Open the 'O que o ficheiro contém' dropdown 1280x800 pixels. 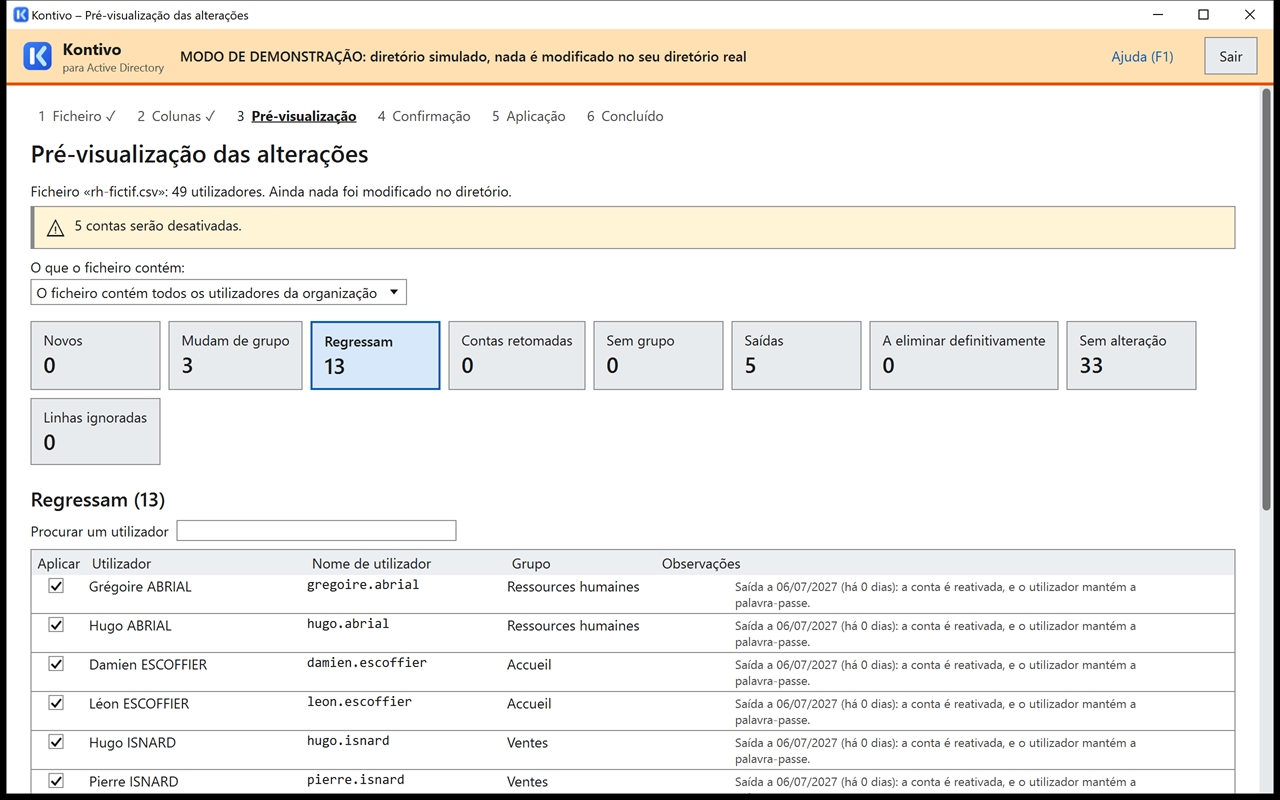pos(219,293)
